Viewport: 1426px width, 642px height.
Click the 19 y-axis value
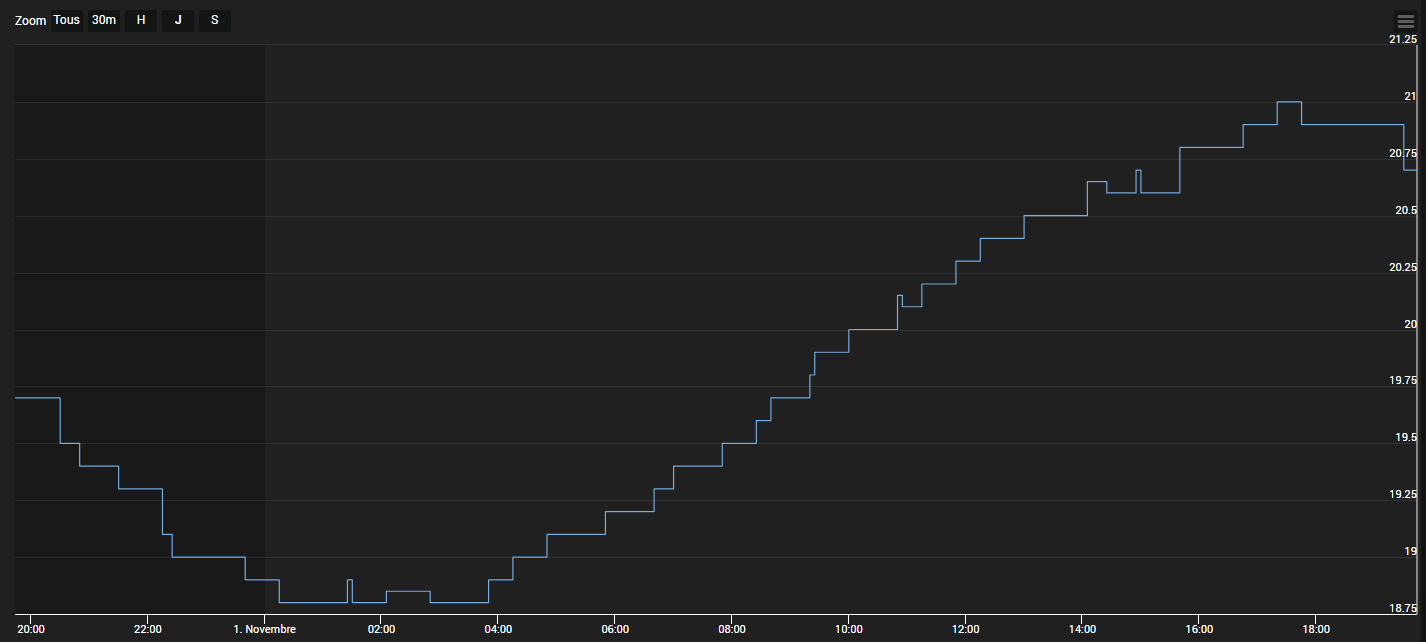(x=1410, y=551)
